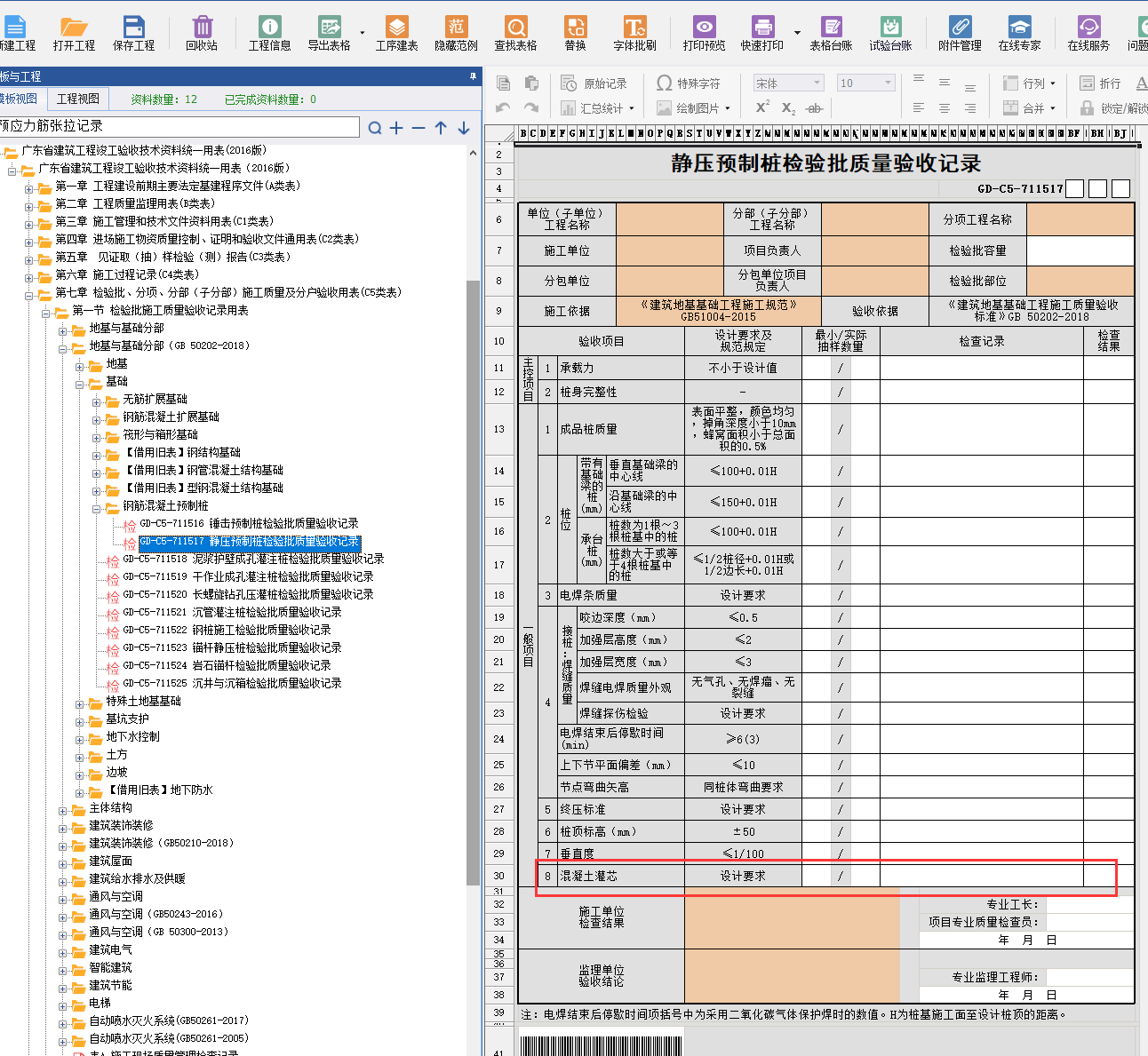
Task: Click the 折行 wrap text button
Action: [1101, 83]
